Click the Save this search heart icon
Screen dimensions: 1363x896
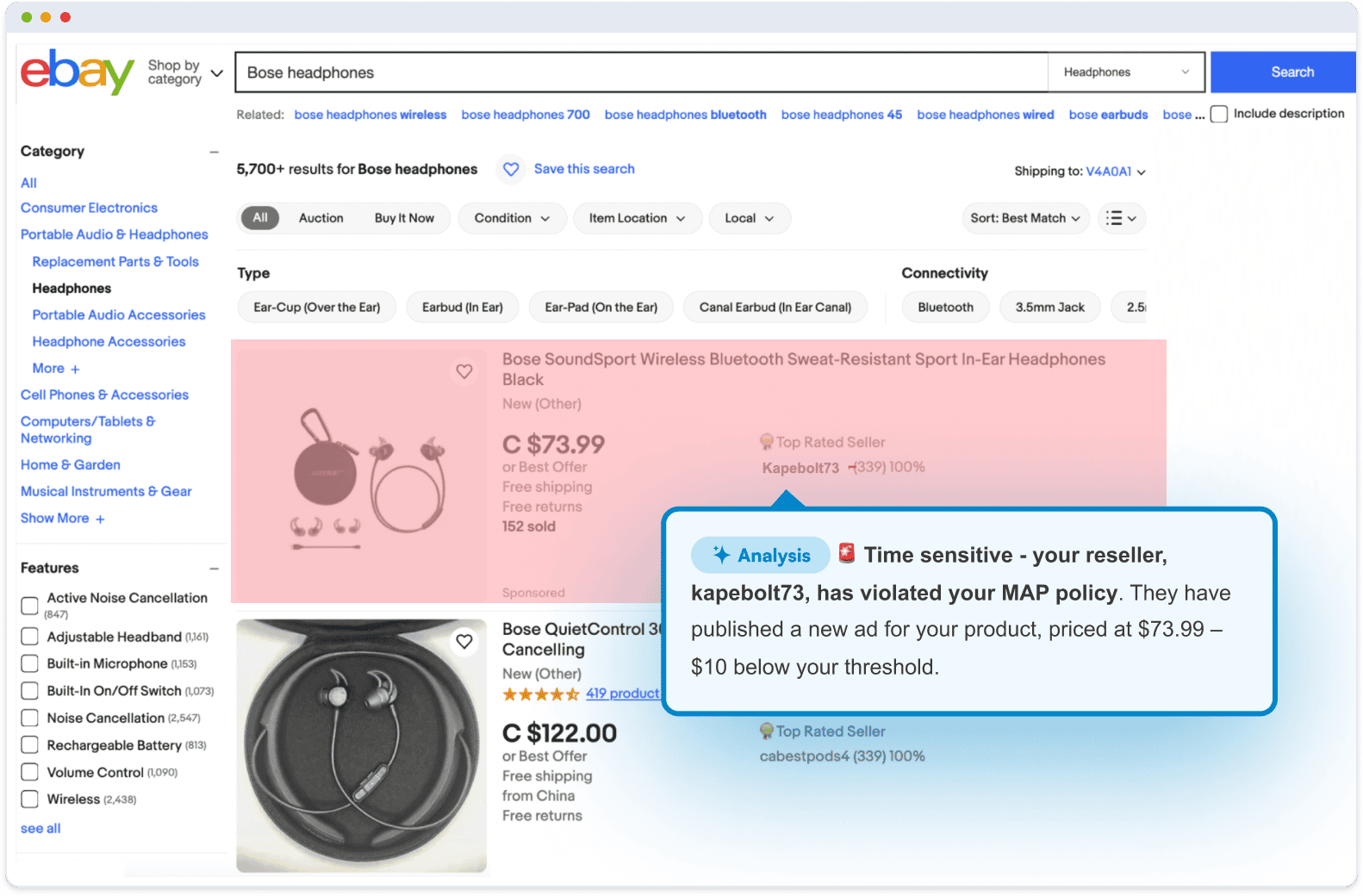pyautogui.click(x=511, y=169)
